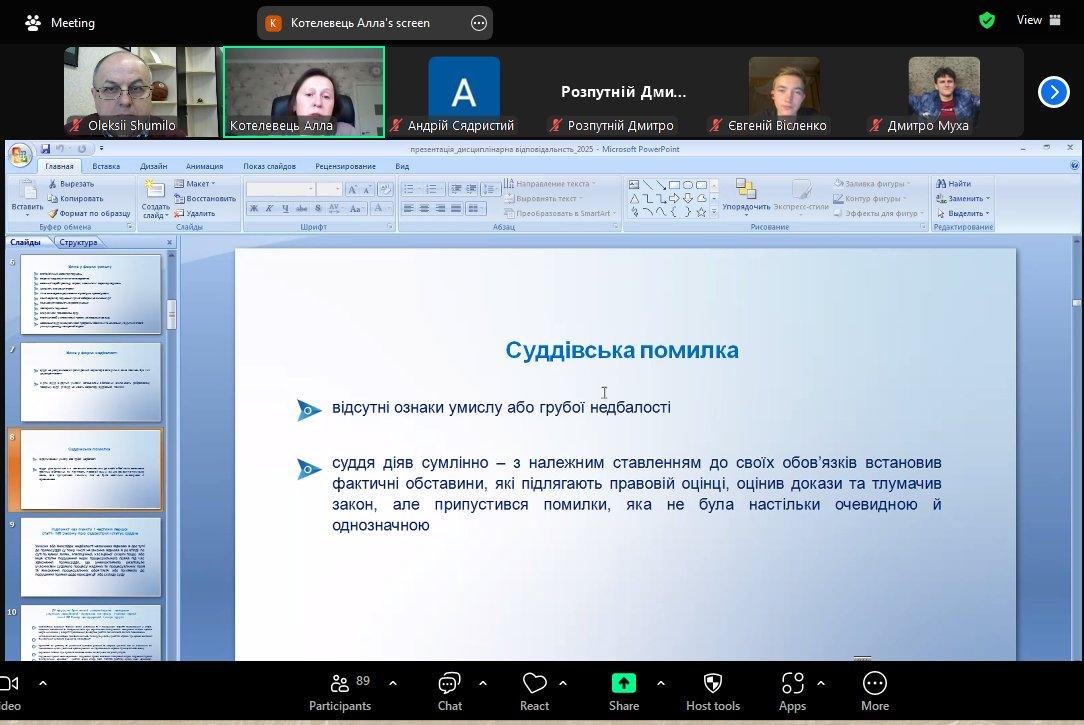The image size is (1084, 725).
Task: Open the Zoom Chat panel
Action: coord(449,691)
